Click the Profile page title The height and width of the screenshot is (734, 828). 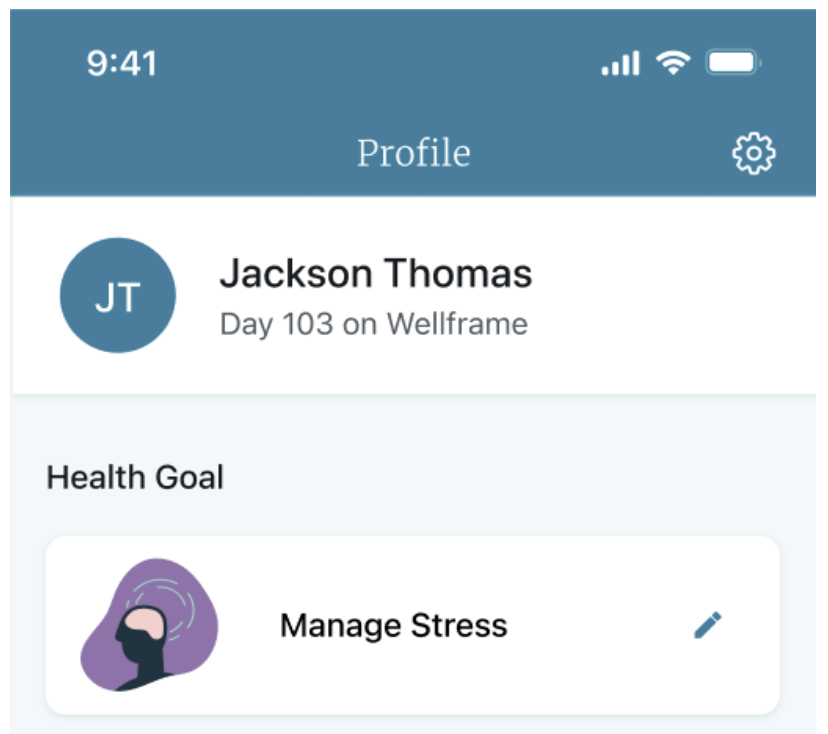tap(413, 153)
